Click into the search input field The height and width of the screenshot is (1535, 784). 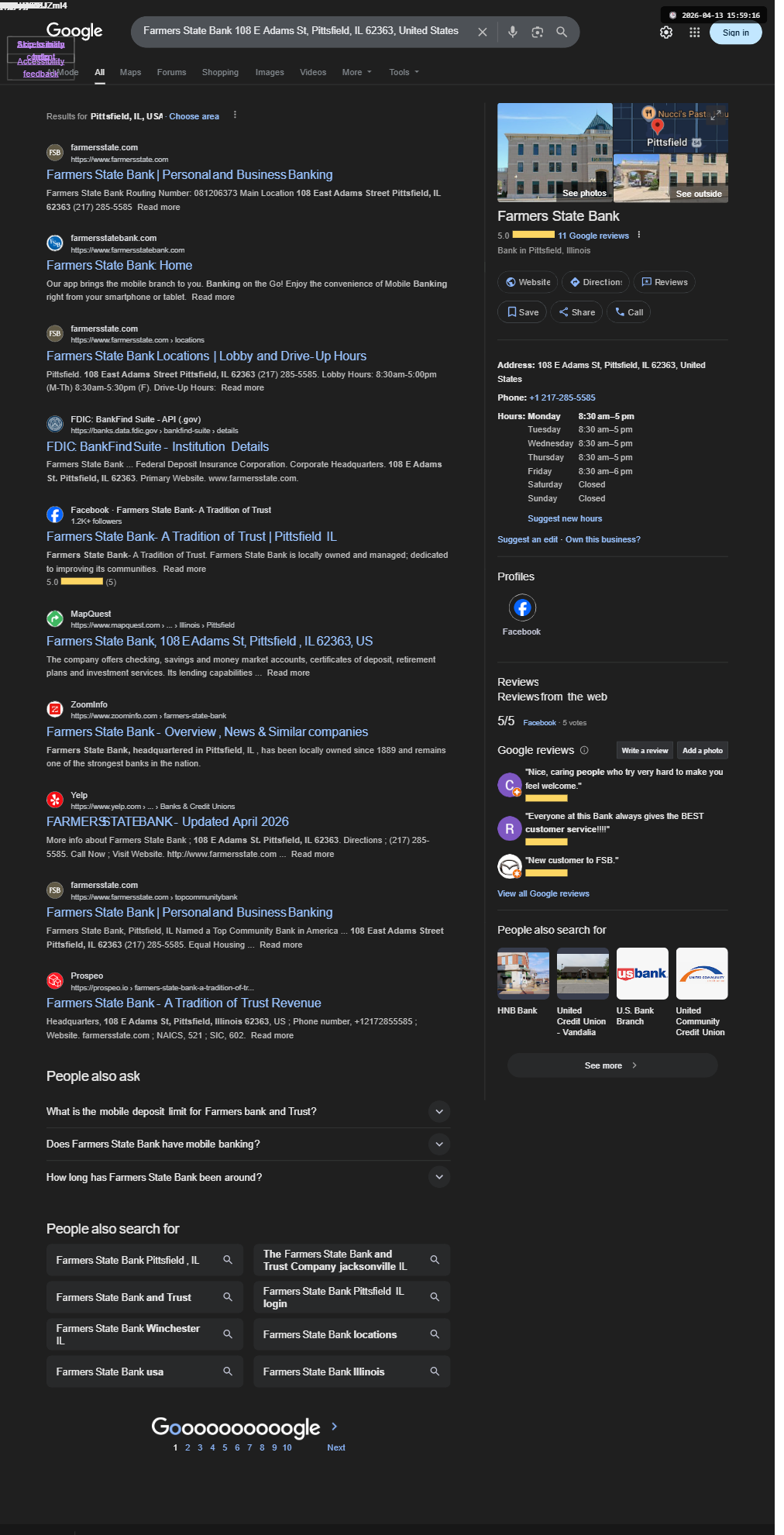302,31
